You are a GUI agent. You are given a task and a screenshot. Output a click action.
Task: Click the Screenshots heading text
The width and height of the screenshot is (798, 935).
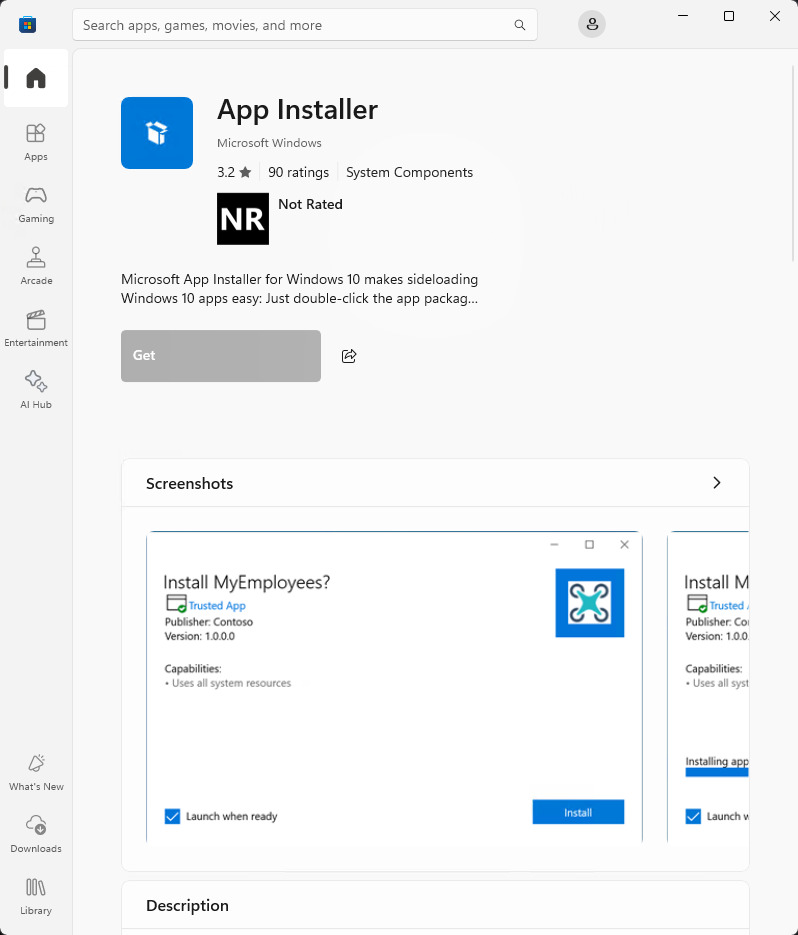pyautogui.click(x=190, y=484)
